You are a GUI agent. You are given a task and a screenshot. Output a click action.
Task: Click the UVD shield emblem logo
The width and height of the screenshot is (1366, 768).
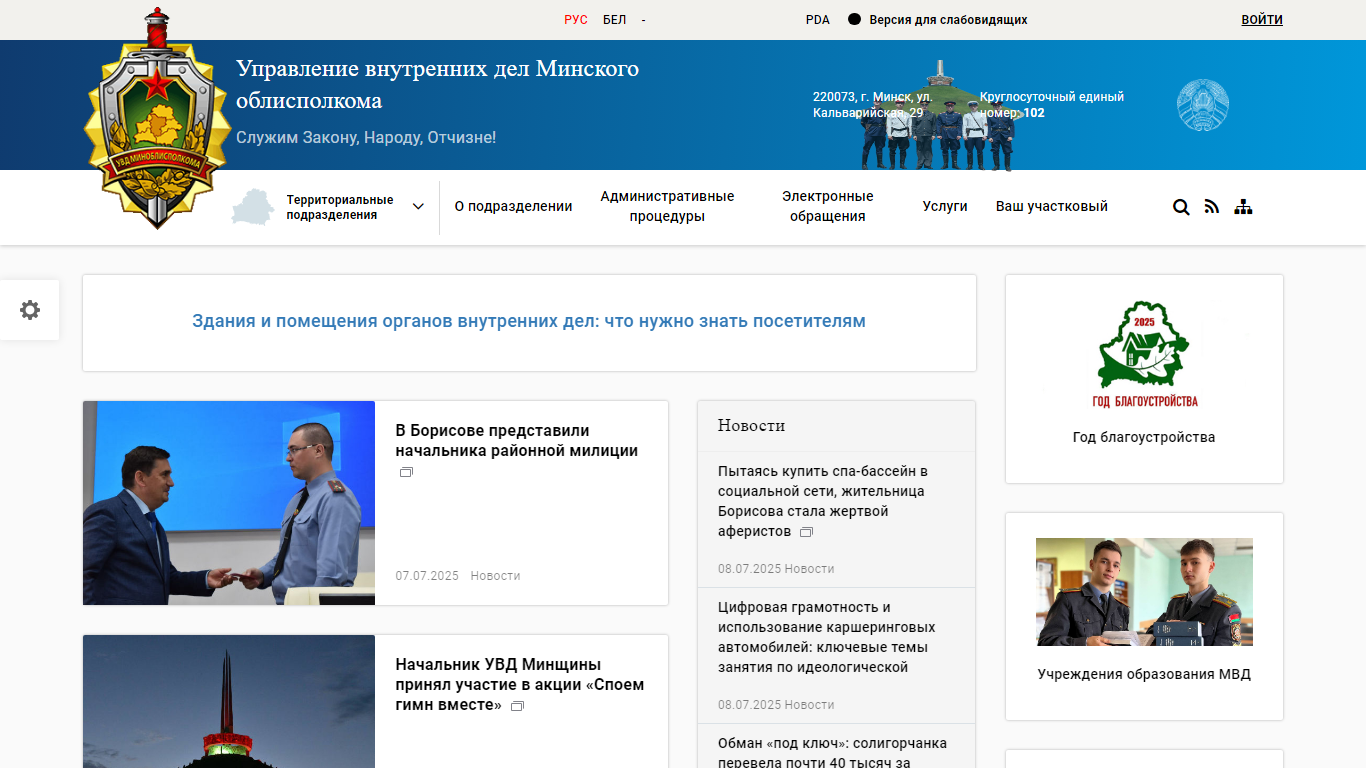coord(157,120)
